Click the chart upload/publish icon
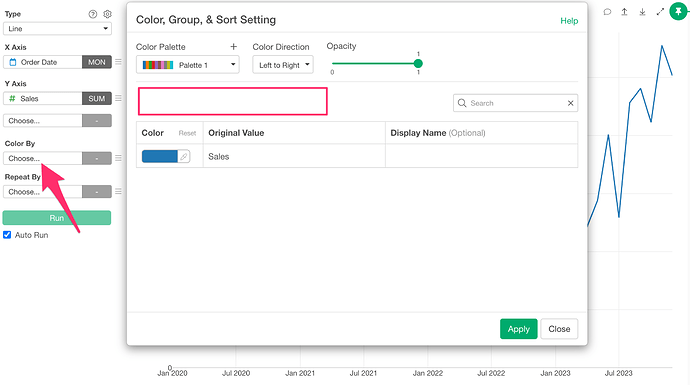This screenshot has height=385, width=690. [x=624, y=12]
